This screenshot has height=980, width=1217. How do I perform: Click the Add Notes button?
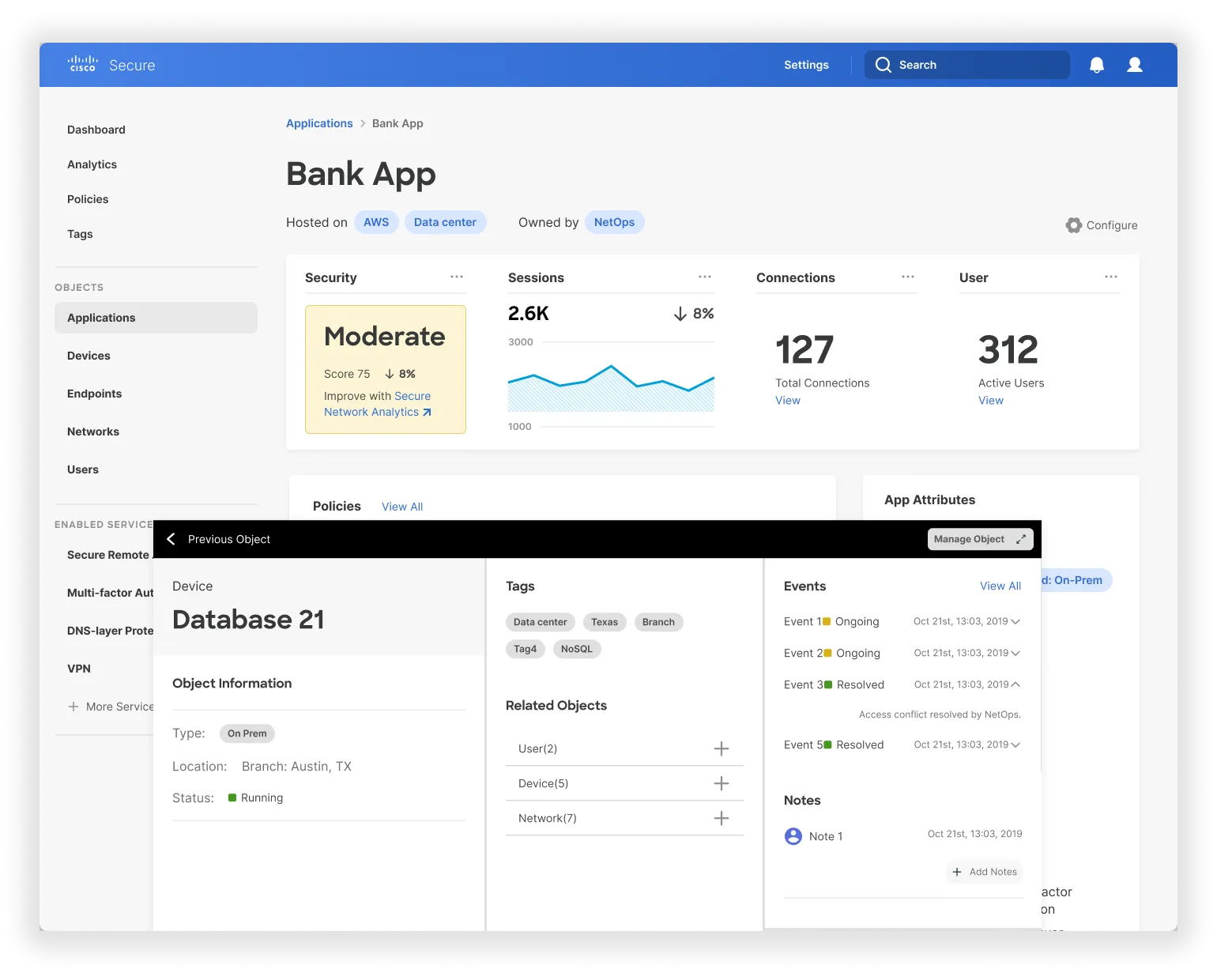coord(985,872)
